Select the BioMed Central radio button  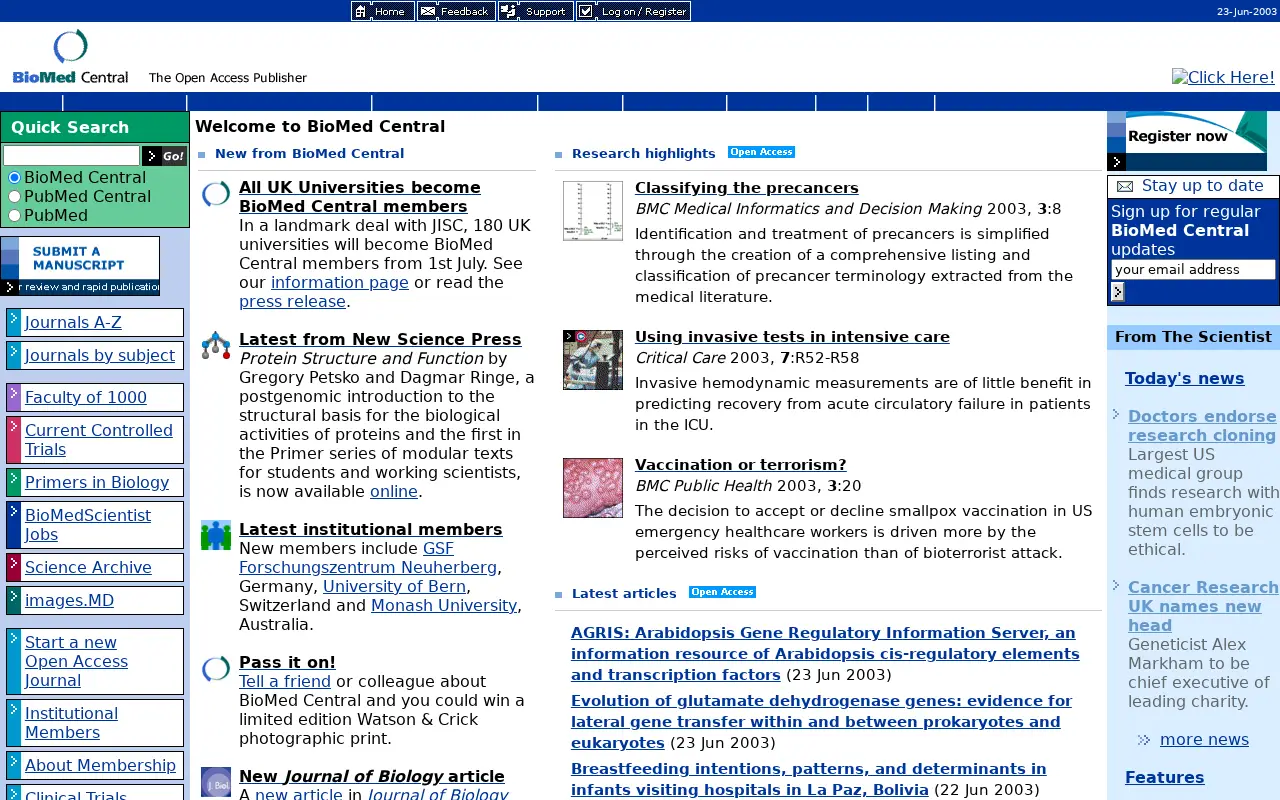[x=14, y=178]
